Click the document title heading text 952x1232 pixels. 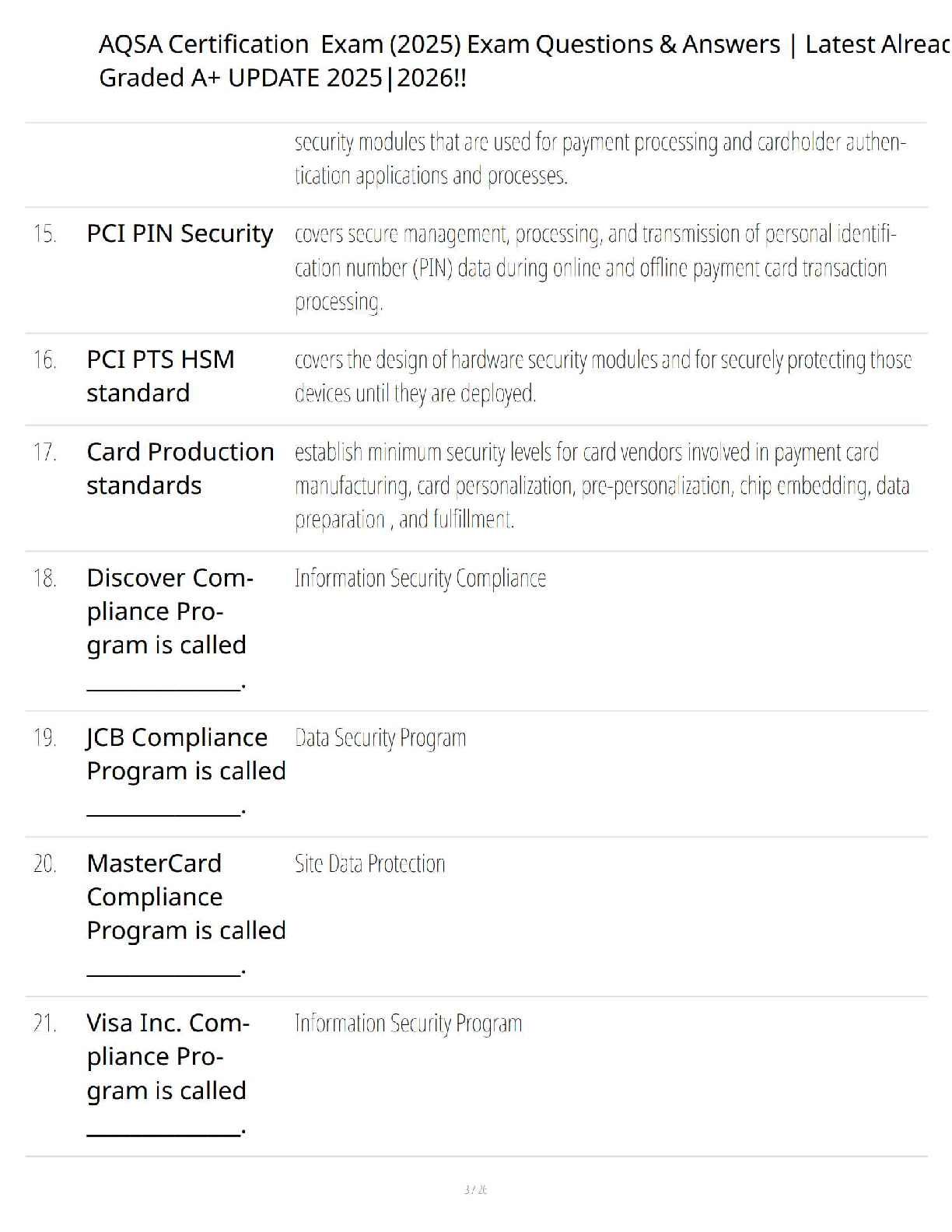coord(513,61)
